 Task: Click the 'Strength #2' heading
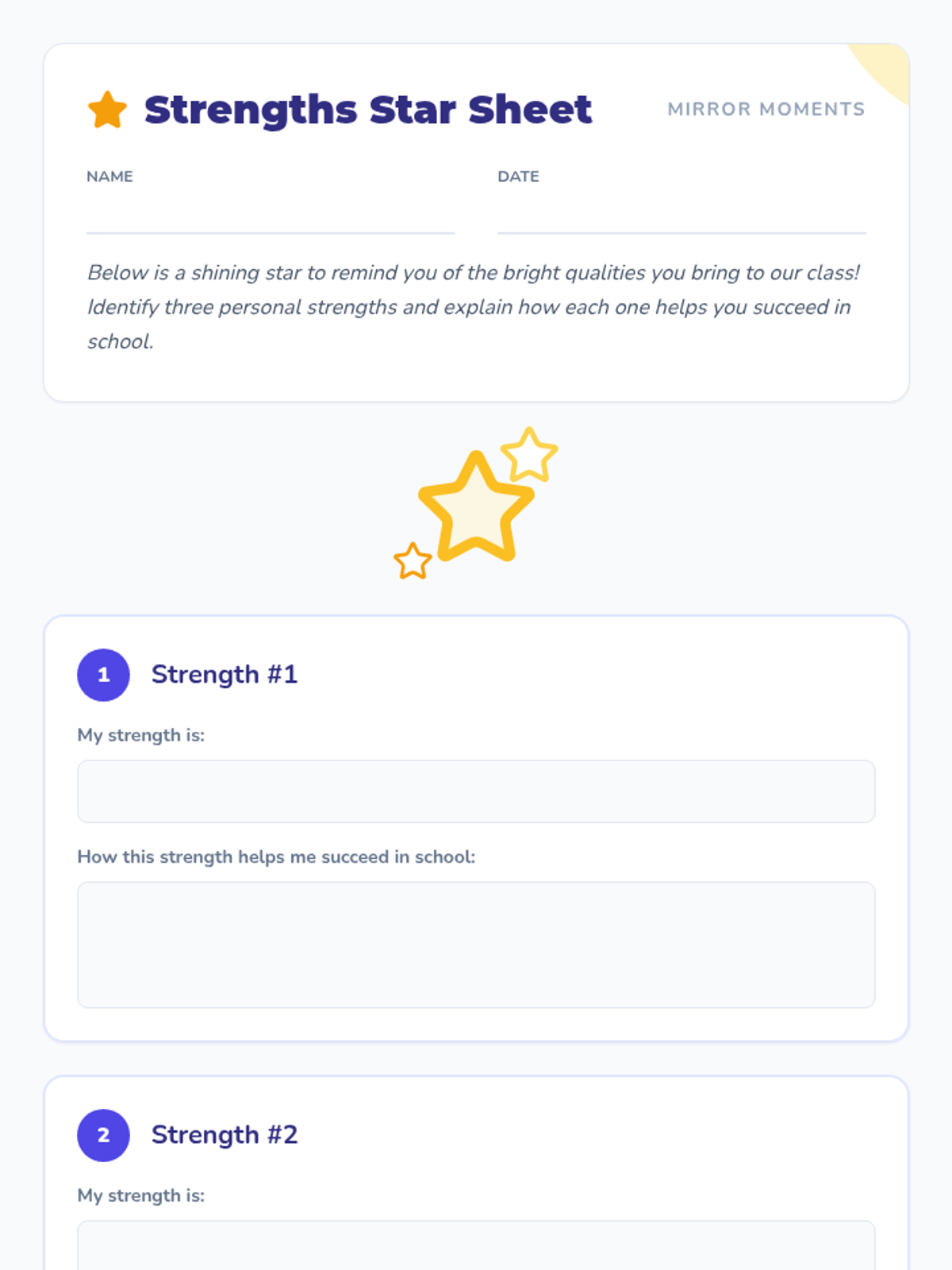click(x=225, y=1135)
